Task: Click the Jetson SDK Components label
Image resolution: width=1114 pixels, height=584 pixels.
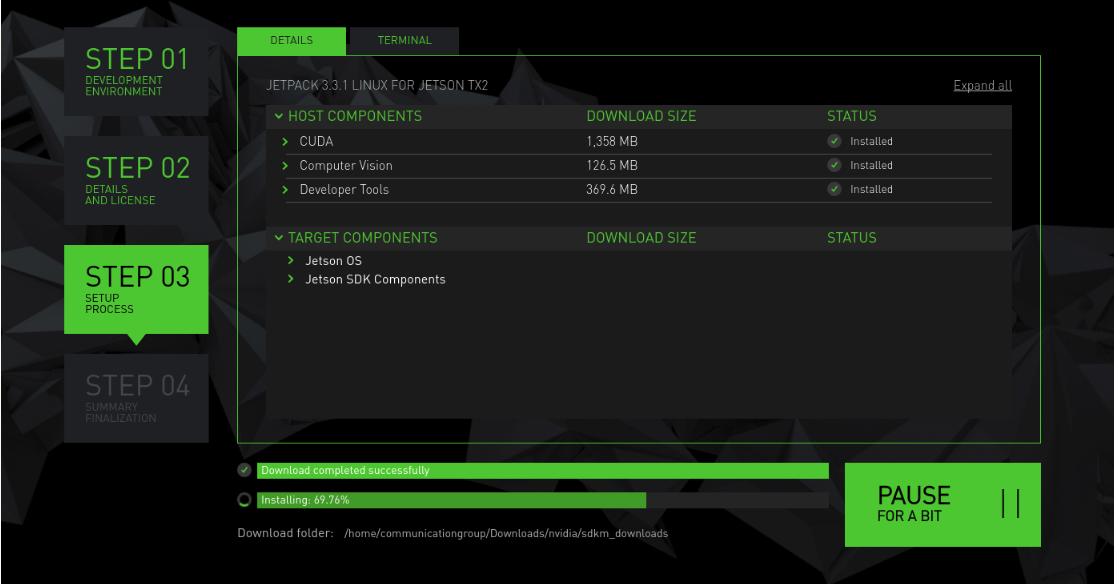Action: [375, 280]
